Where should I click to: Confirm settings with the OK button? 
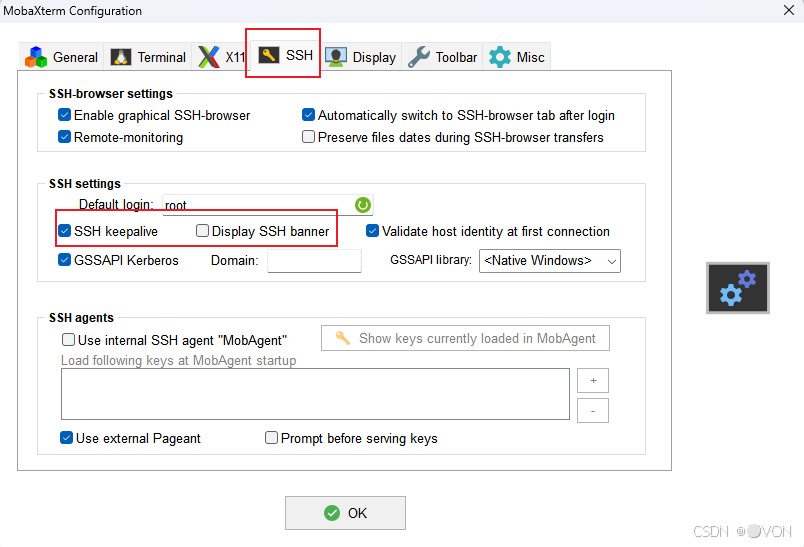point(345,513)
